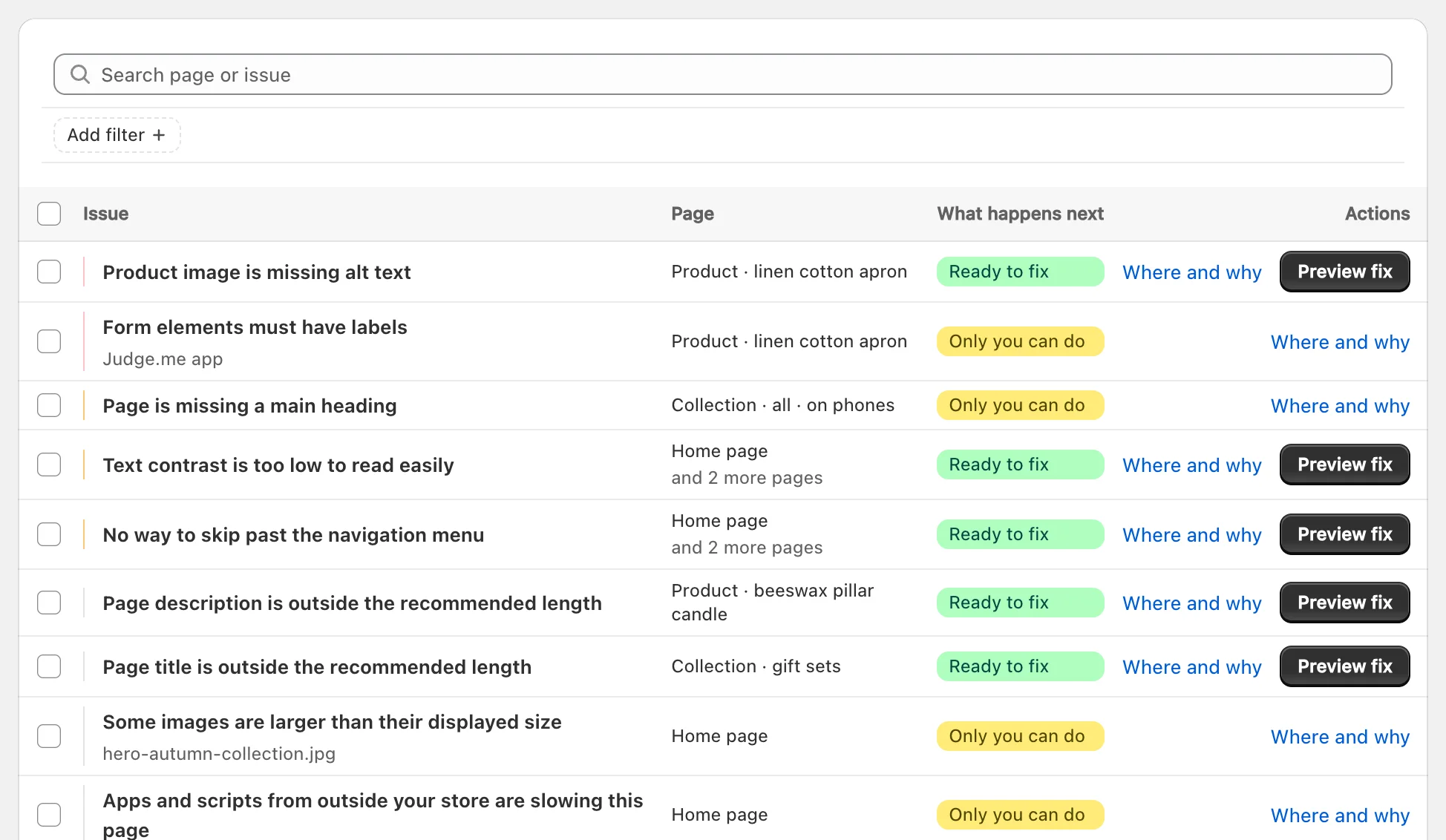Preview fix for Text contrast issue

(1344, 465)
